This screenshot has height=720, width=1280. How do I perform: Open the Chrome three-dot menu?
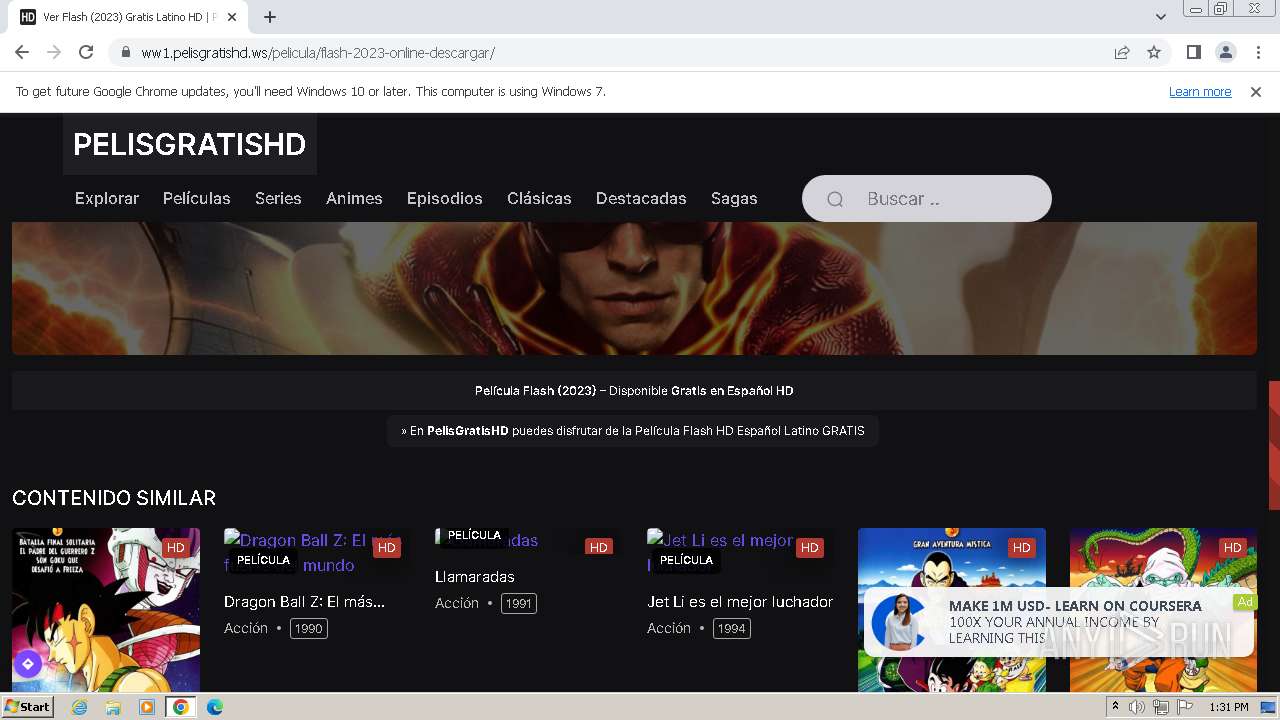tap(1257, 52)
